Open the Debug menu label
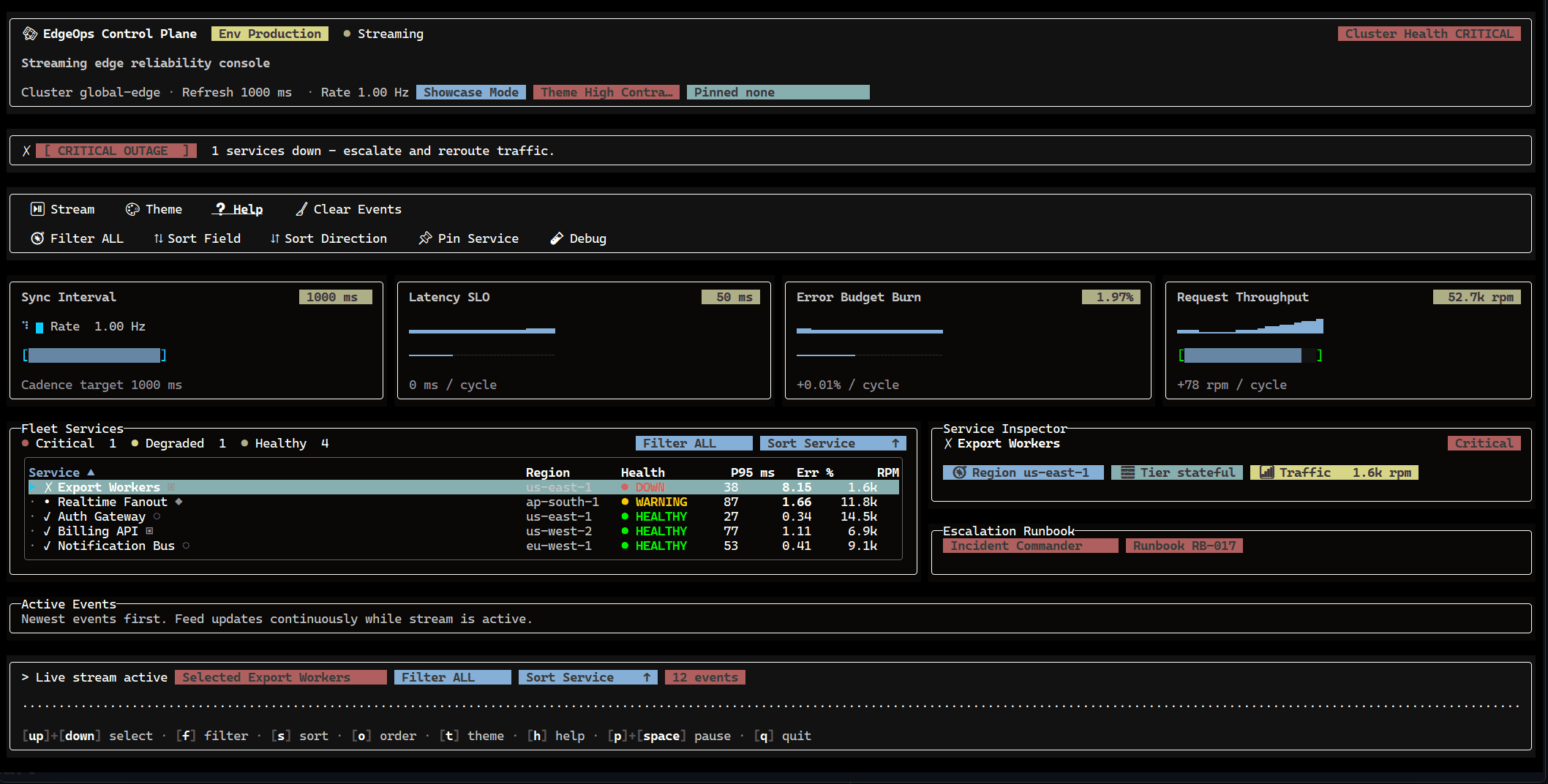Viewport: 1548px width, 784px height. 588,238
